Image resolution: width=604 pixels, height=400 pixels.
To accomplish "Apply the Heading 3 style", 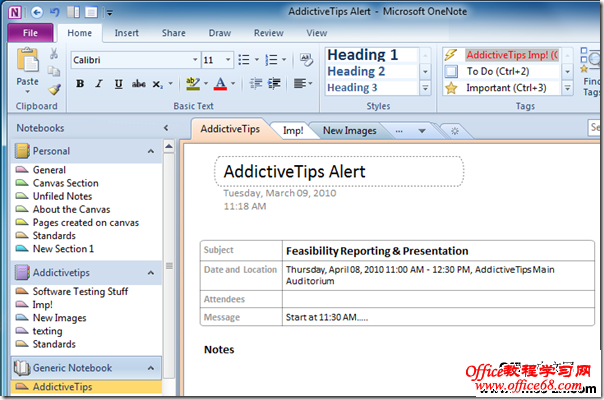I will (372, 88).
